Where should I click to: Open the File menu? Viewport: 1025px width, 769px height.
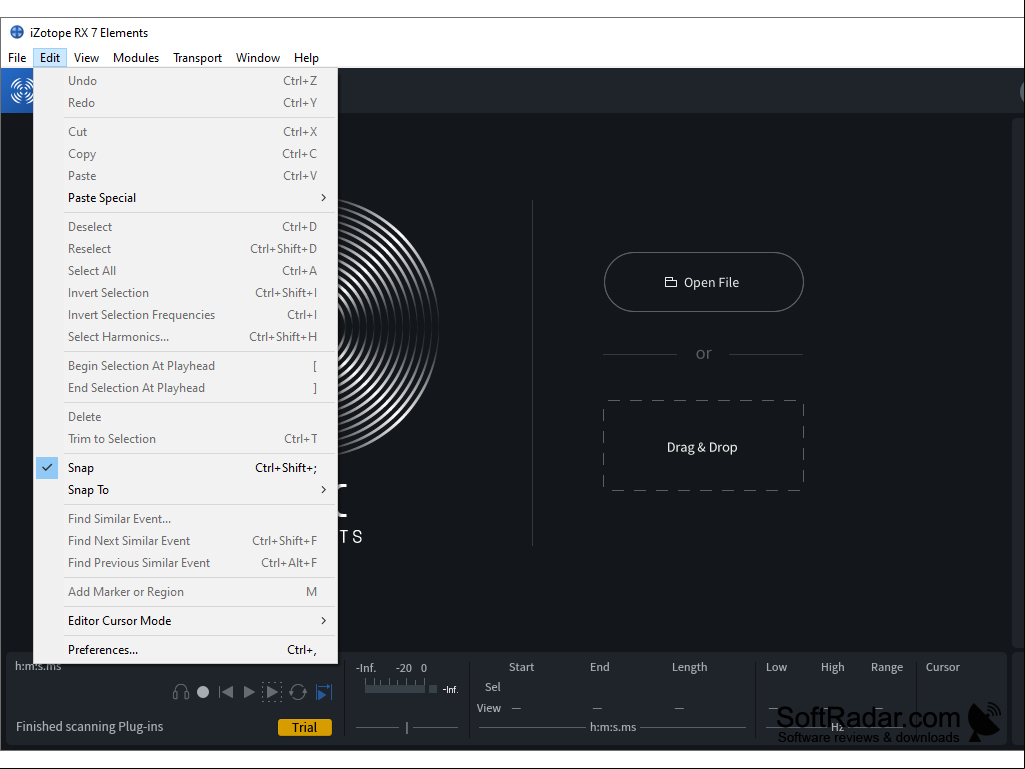pos(17,58)
